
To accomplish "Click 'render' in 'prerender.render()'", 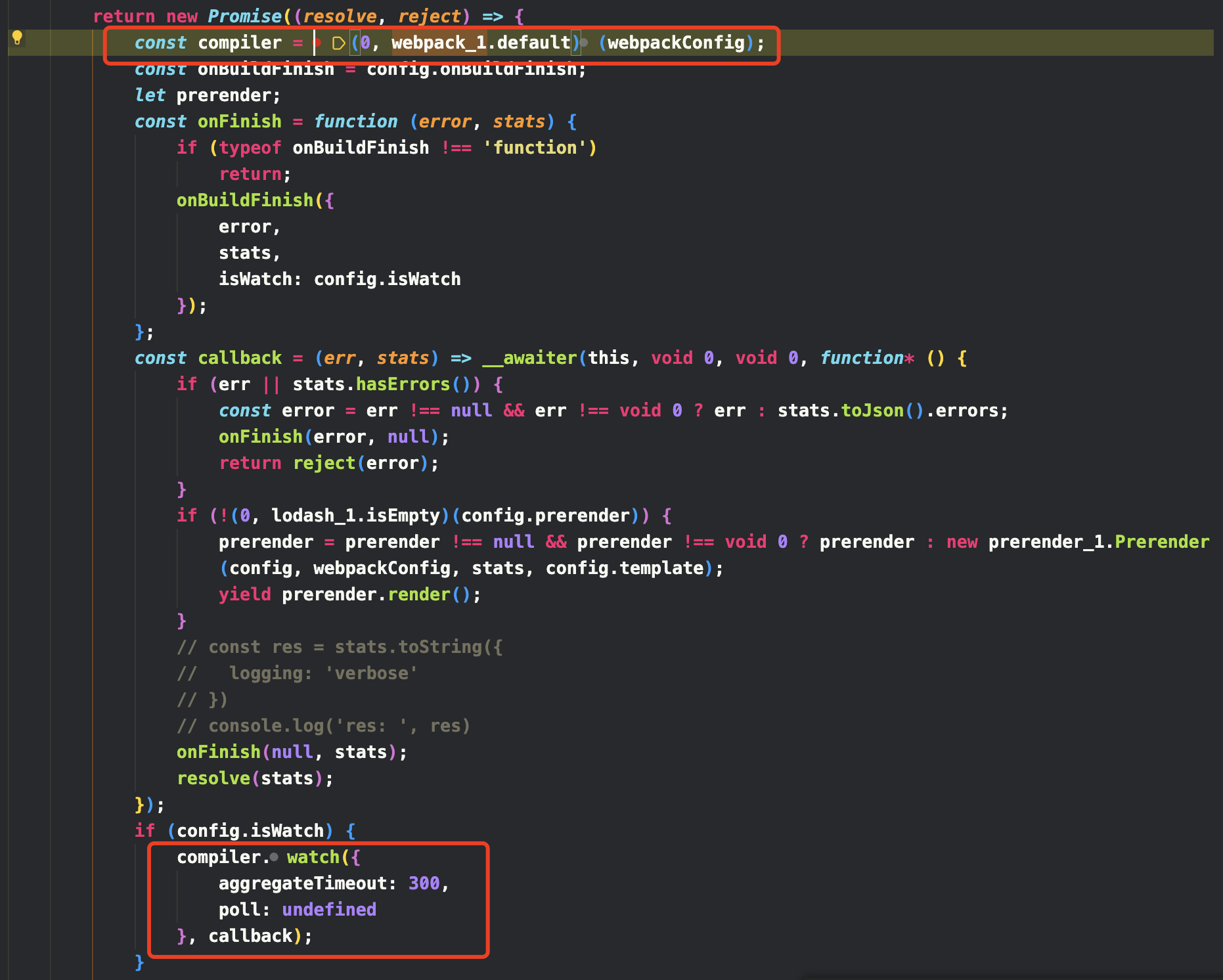I will tap(419, 594).
